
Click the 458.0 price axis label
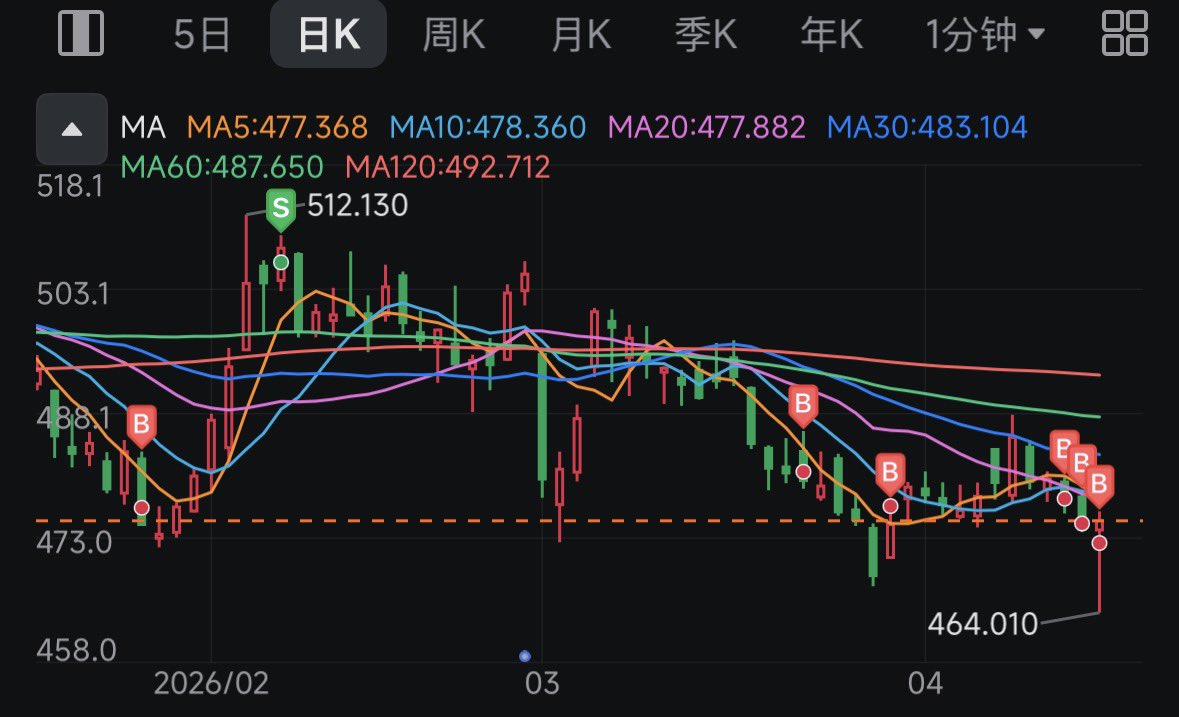click(x=76, y=650)
